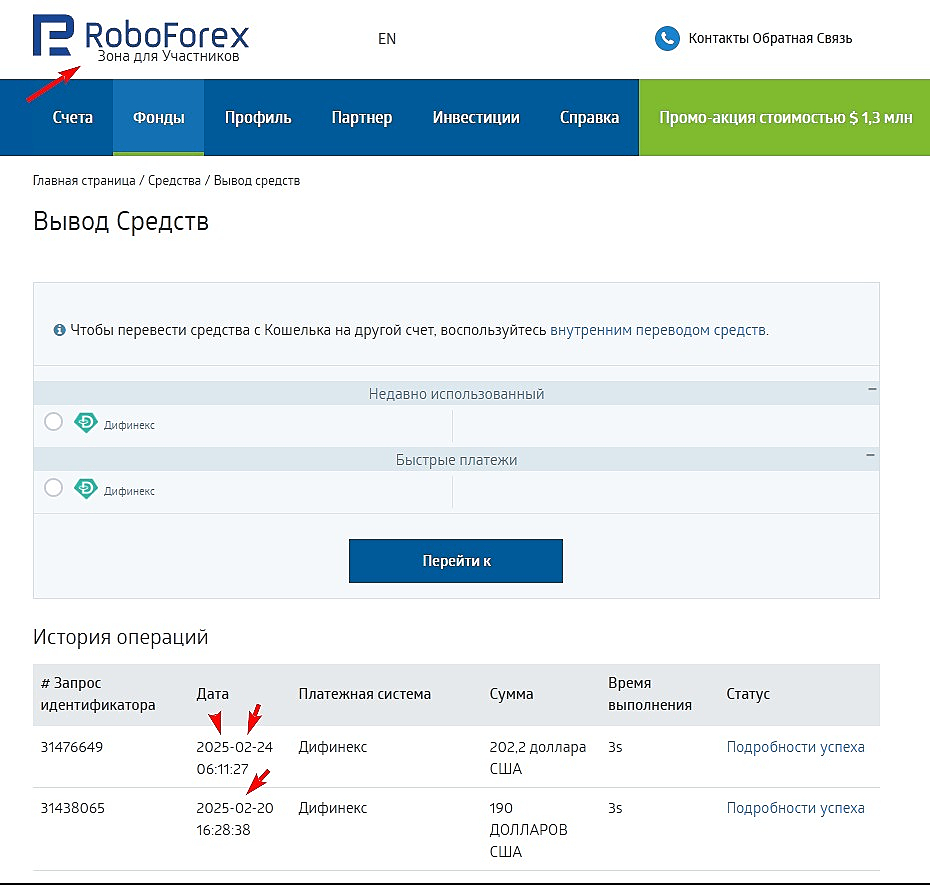The width and height of the screenshot is (930, 885).
Task: Click the Дата column header
Action: [212, 694]
